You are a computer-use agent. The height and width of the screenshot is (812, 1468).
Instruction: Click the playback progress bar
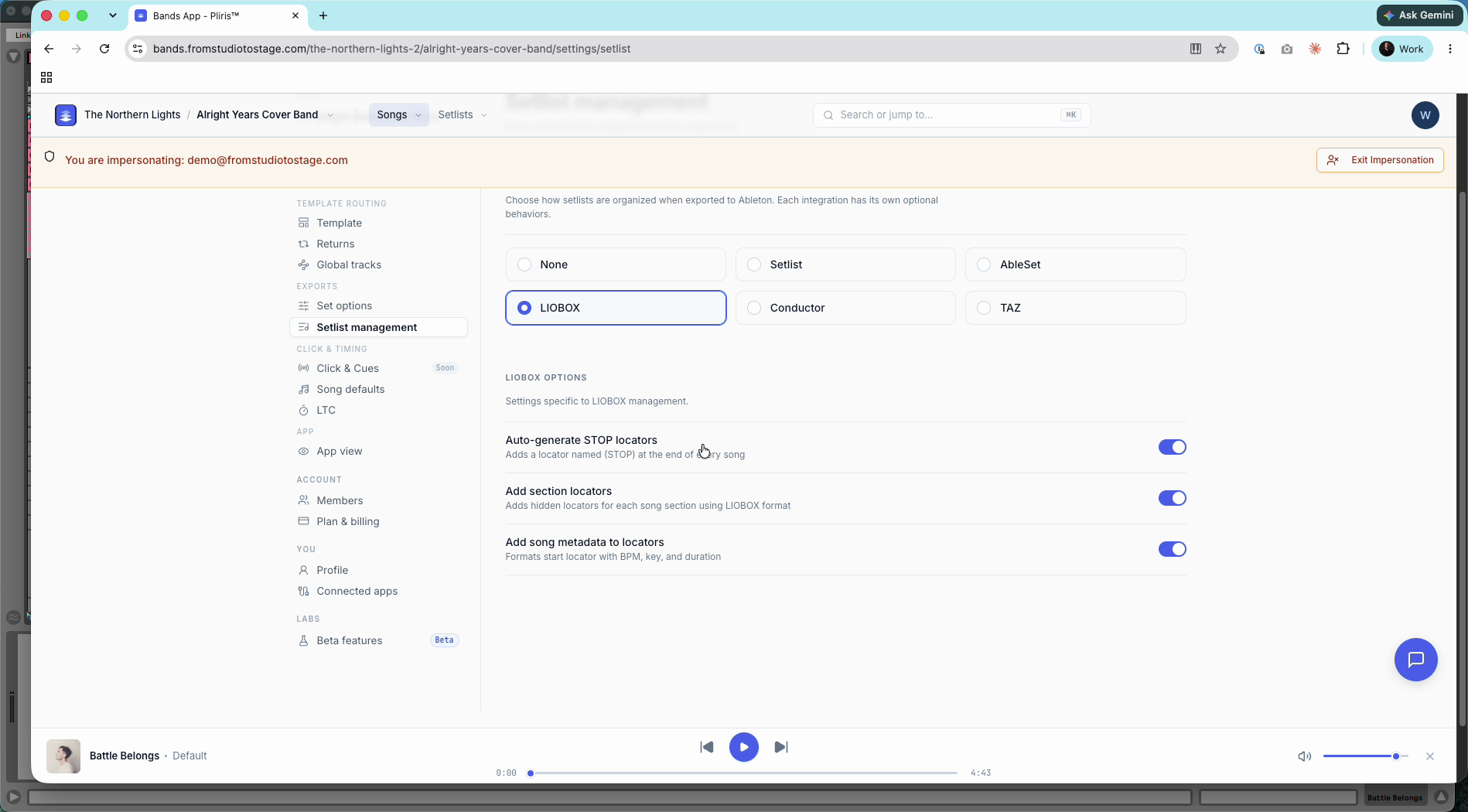[x=744, y=773]
